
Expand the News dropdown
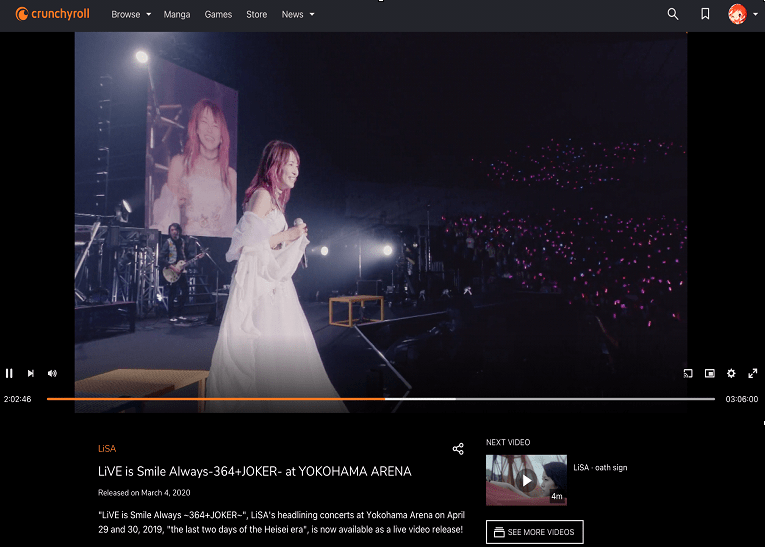click(x=298, y=15)
